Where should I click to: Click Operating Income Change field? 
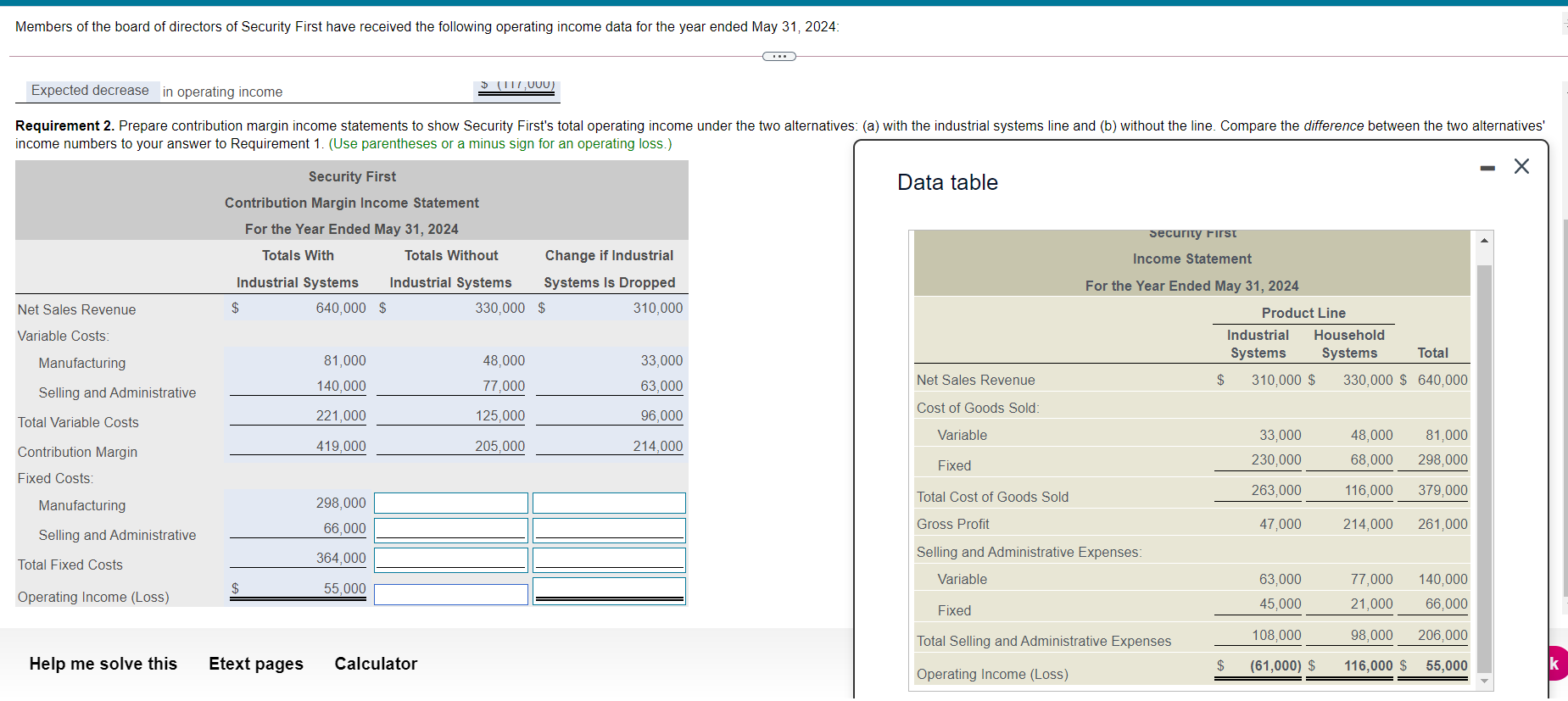point(609,591)
